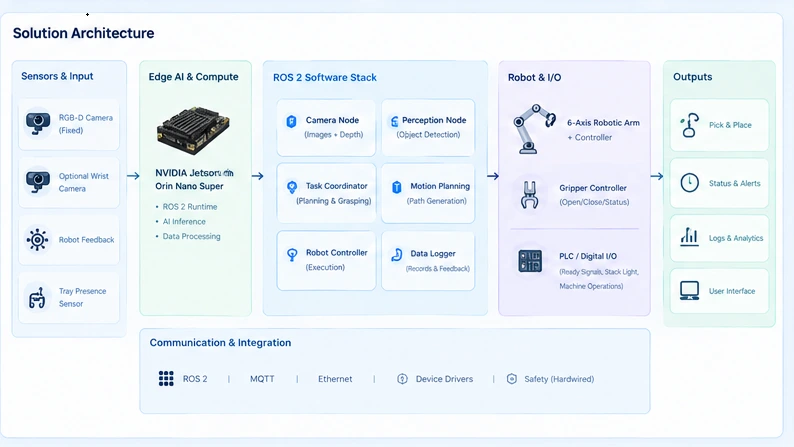This screenshot has height=447, width=794.
Task: Click the Gripper Controller label
Action: tap(593, 188)
